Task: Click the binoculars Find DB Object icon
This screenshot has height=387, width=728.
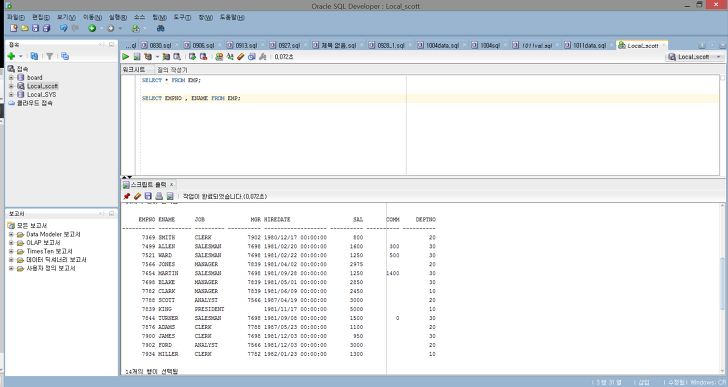Action: pos(161,28)
